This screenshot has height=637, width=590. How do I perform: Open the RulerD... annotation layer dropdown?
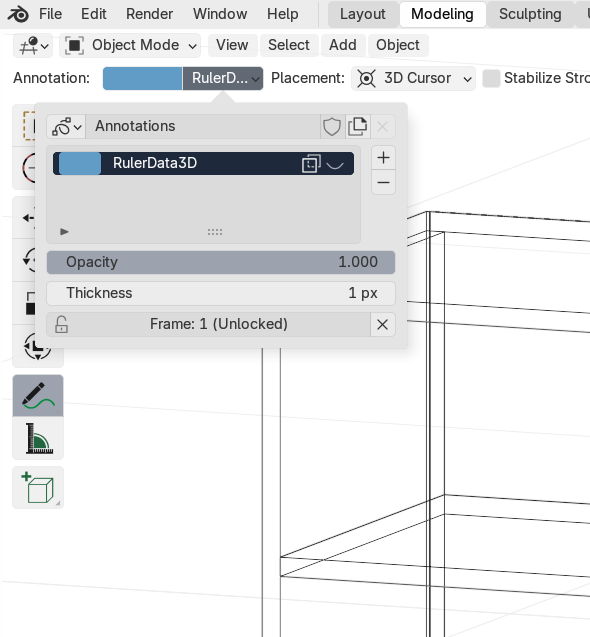tap(223, 78)
